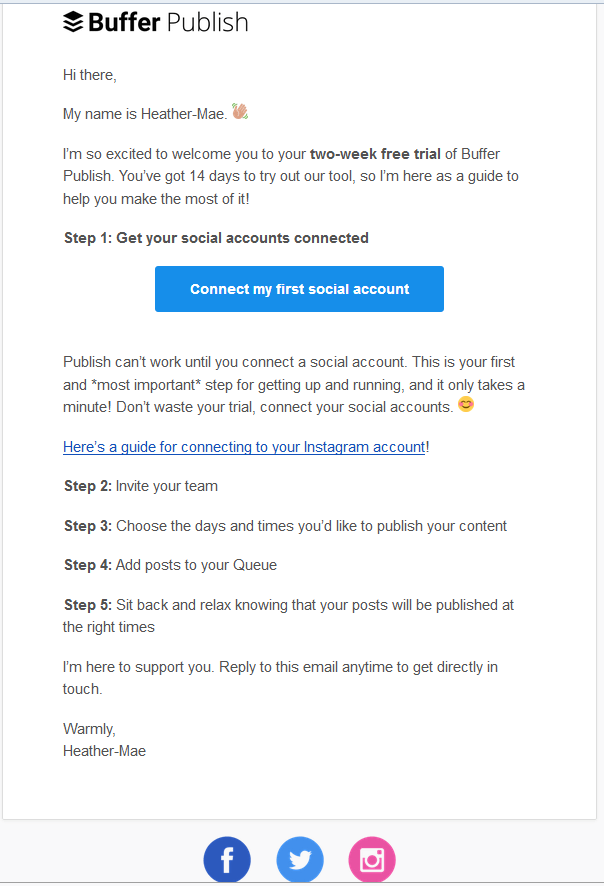Click the Warmly closing text

(x=89, y=729)
